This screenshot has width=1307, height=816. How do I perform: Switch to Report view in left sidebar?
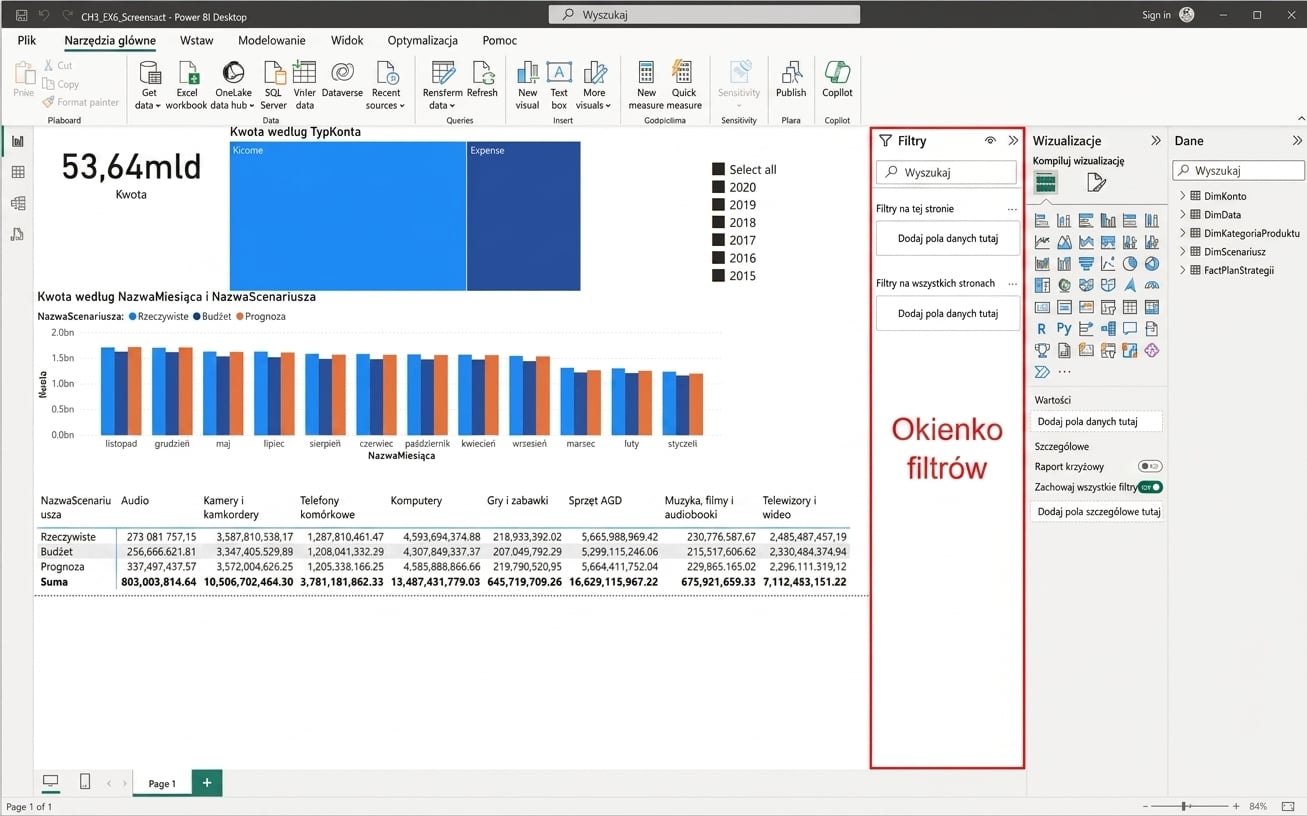coord(17,141)
